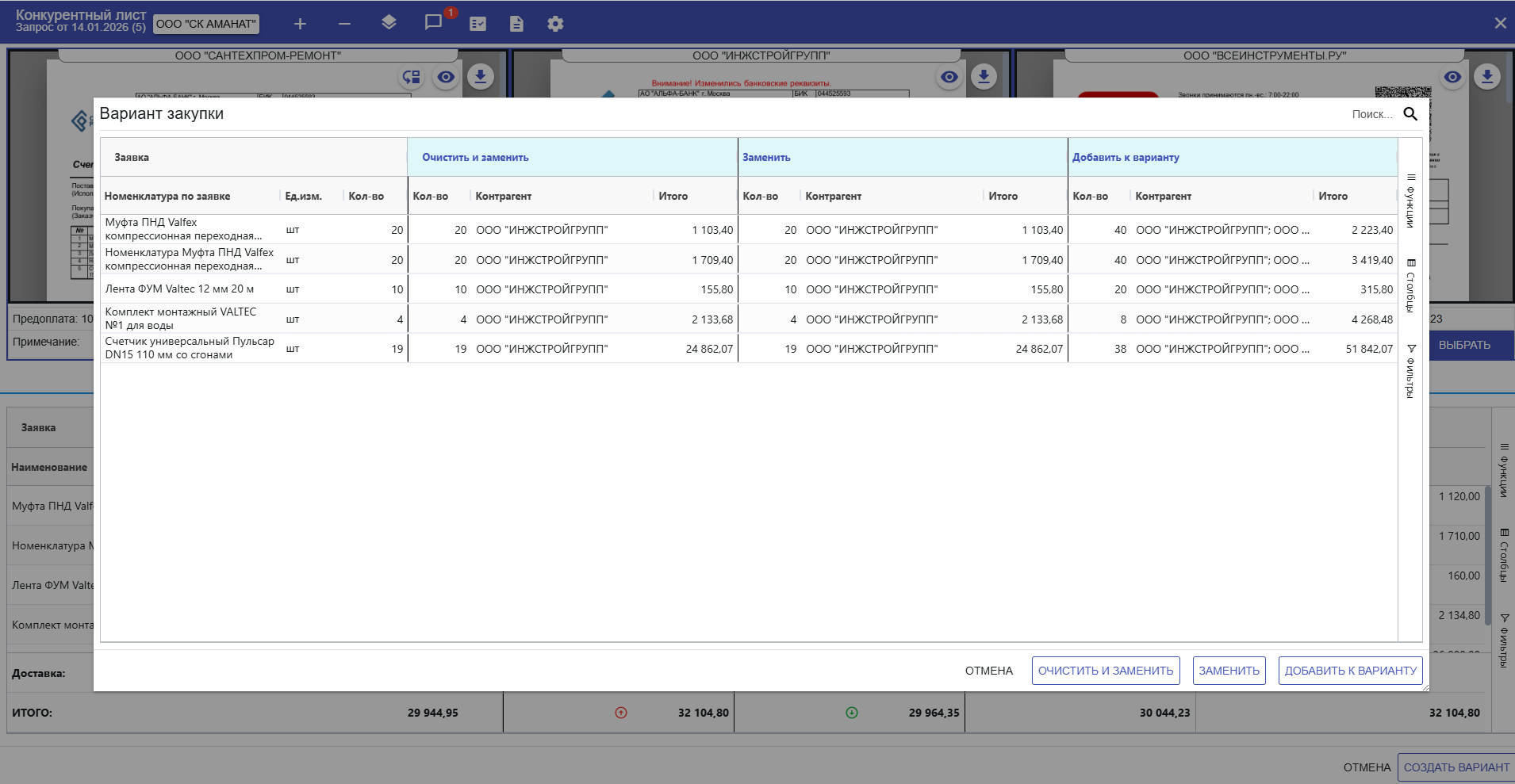The height and width of the screenshot is (784, 1515).
Task: Expand the Функции side panel in dialog
Action: [x=1410, y=201]
